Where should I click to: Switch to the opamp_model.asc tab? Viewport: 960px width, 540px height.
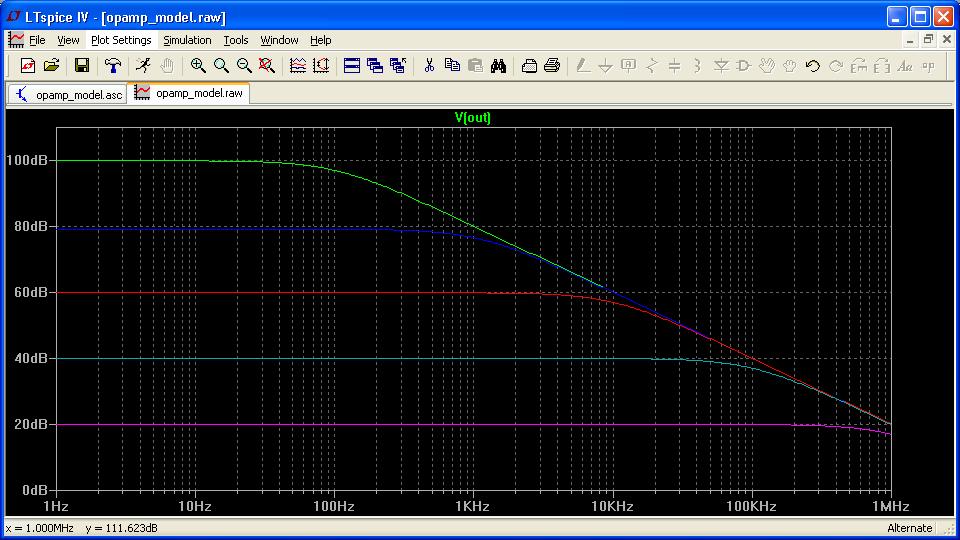point(68,94)
